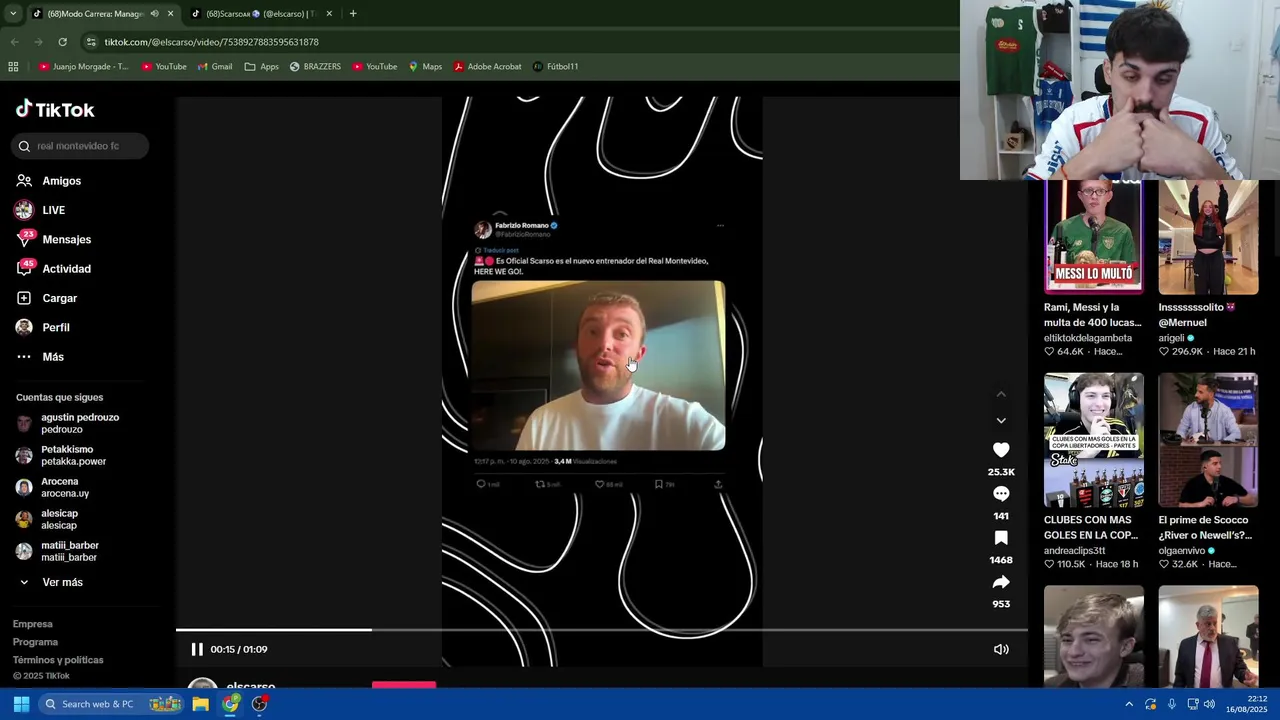The image size is (1280, 720).
Task: Seek on the video progress bar
Action: click(x=601, y=630)
